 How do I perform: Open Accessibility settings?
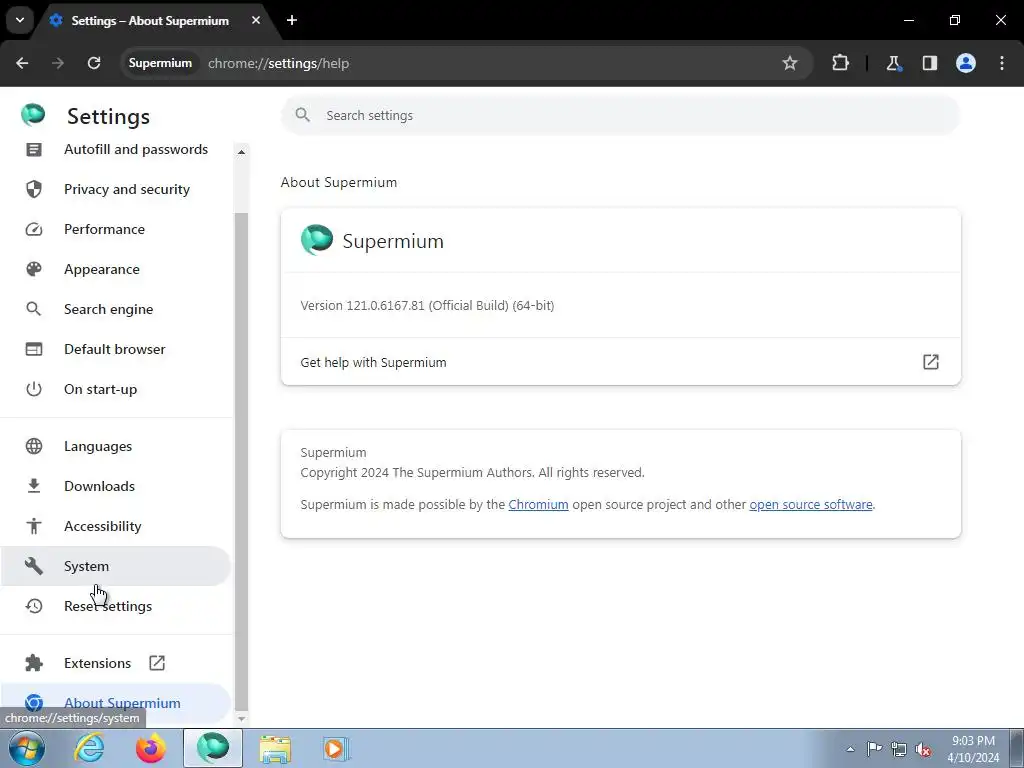click(116, 526)
